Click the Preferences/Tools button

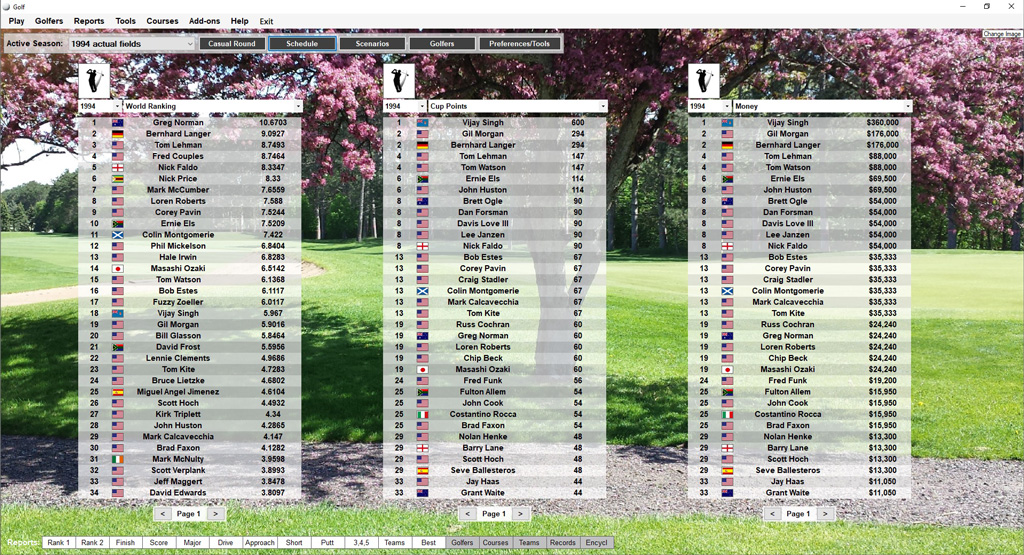pyautogui.click(x=519, y=44)
